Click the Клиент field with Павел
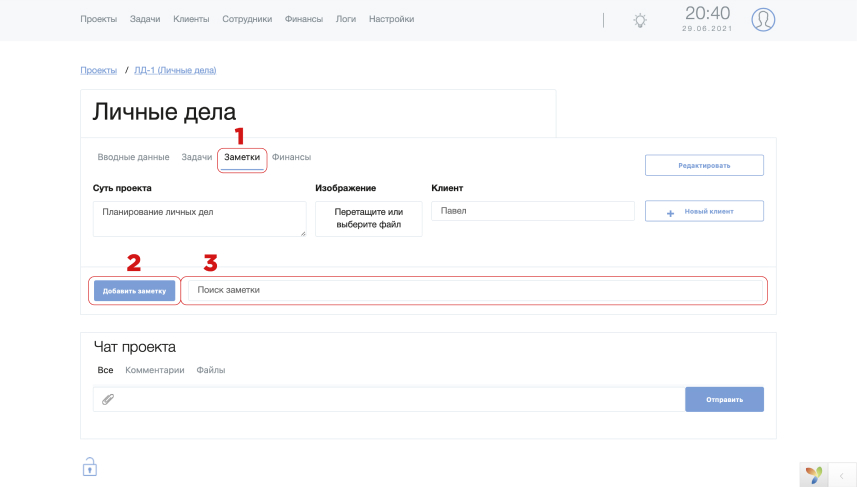The image size is (857, 487). pyautogui.click(x=533, y=211)
